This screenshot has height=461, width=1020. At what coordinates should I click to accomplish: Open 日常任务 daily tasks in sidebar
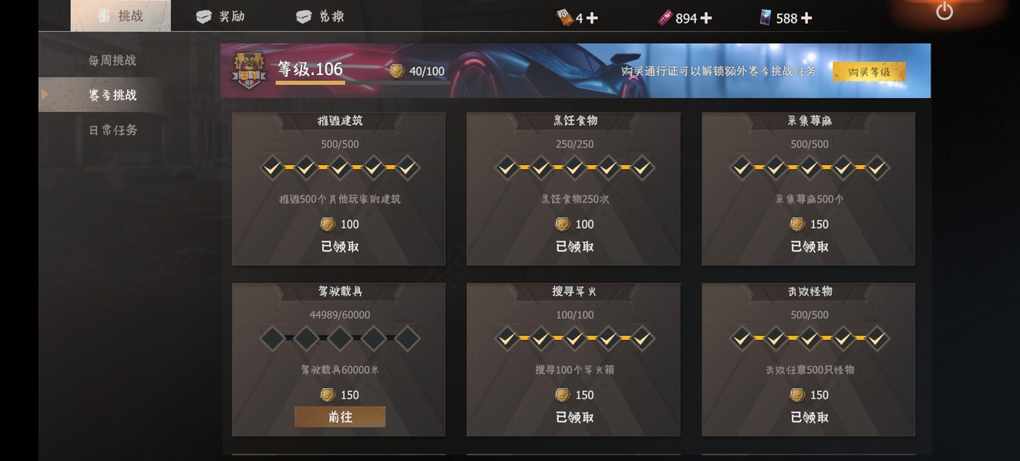pyautogui.click(x=113, y=130)
